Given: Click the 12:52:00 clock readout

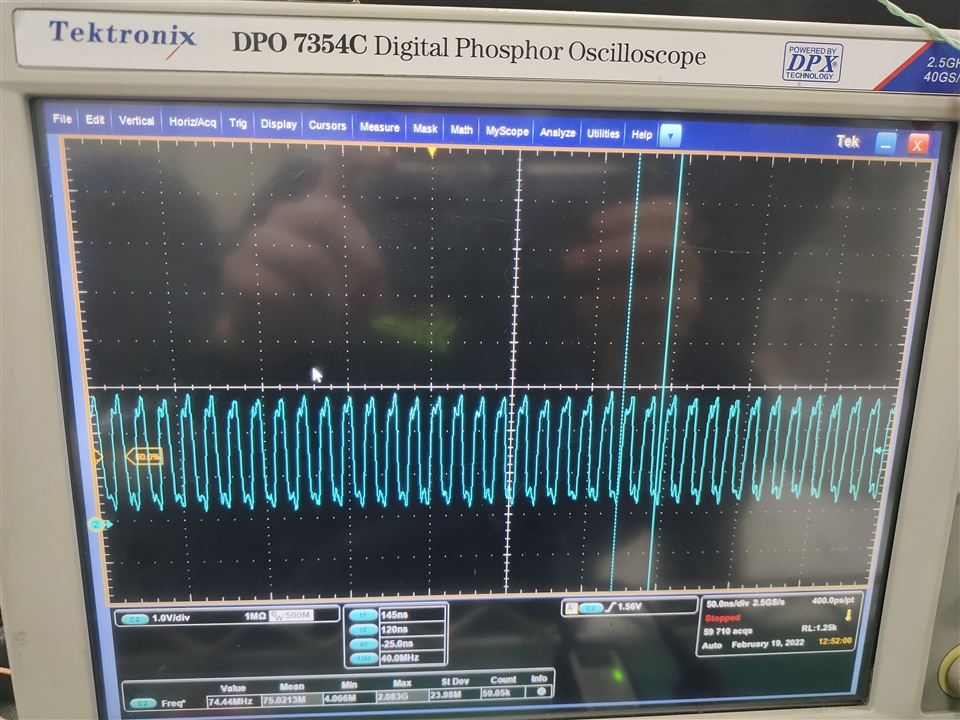Looking at the screenshot, I should pyautogui.click(x=835, y=641).
